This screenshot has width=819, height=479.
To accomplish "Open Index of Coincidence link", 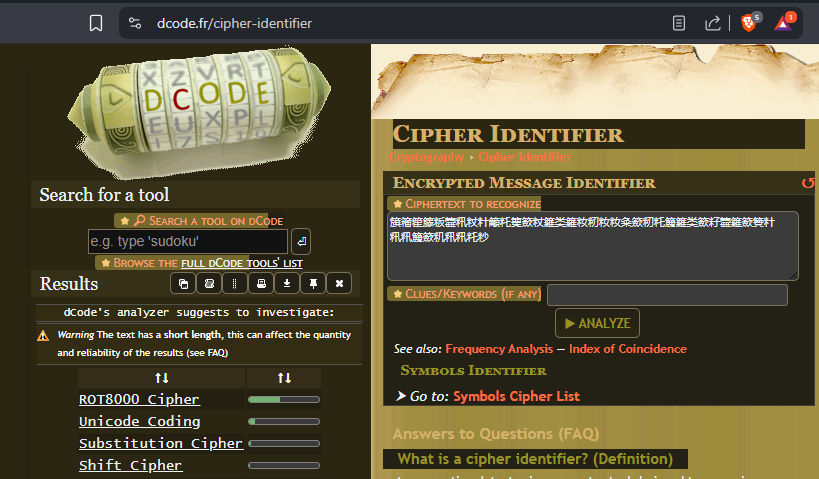I will [627, 349].
